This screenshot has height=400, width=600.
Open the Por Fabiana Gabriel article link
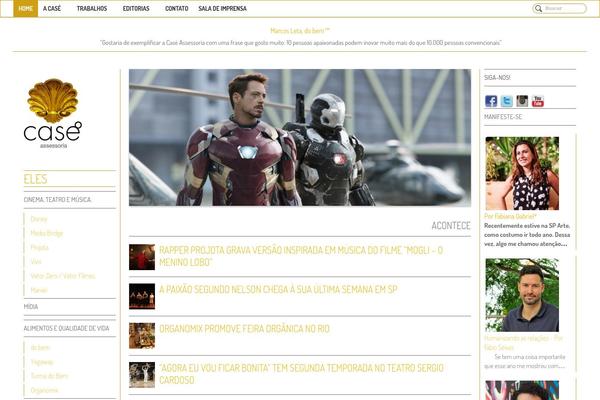pyautogui.click(x=510, y=216)
